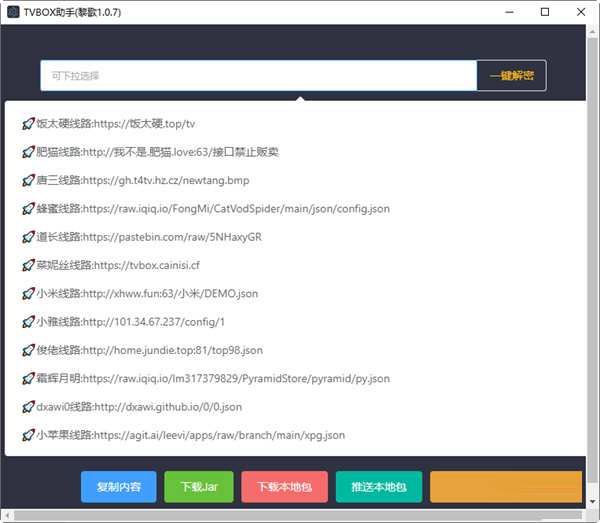
Task: Click the teal 推送本地包 button
Action: tap(379, 487)
